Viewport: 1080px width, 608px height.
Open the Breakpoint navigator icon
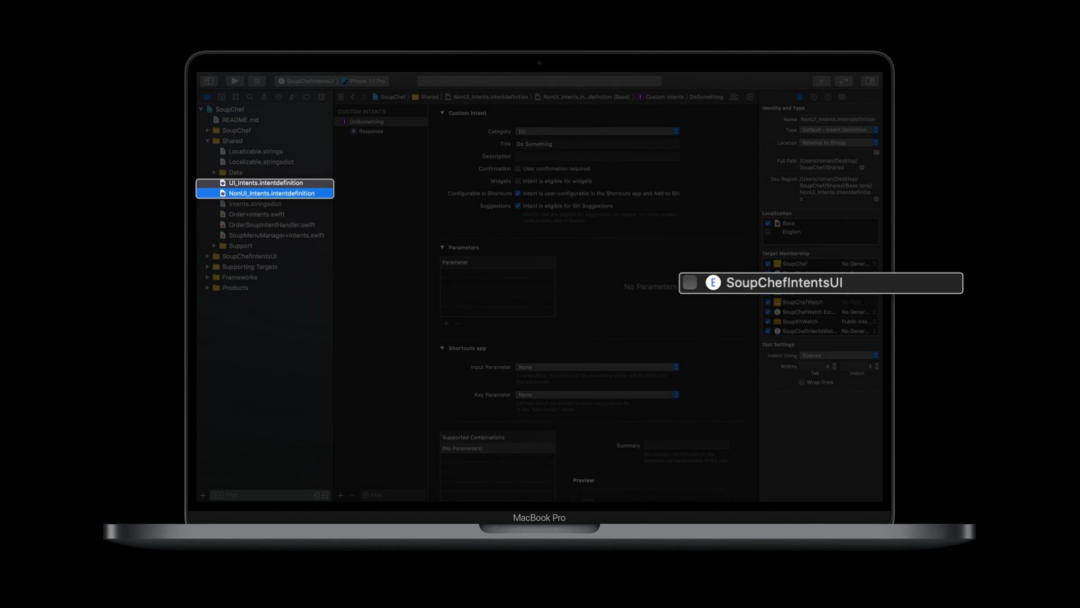click(x=307, y=97)
